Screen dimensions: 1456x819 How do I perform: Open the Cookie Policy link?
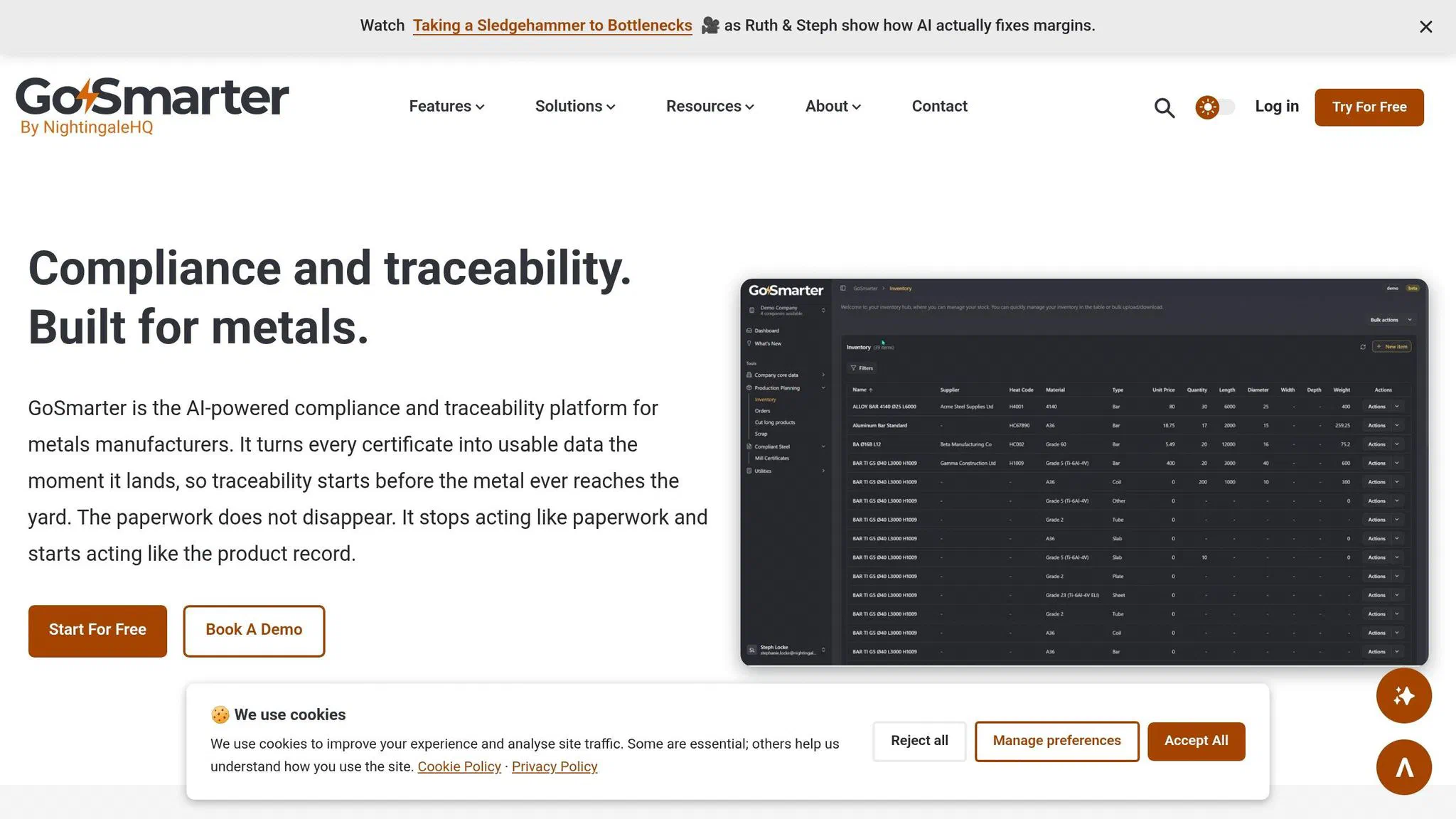click(459, 766)
